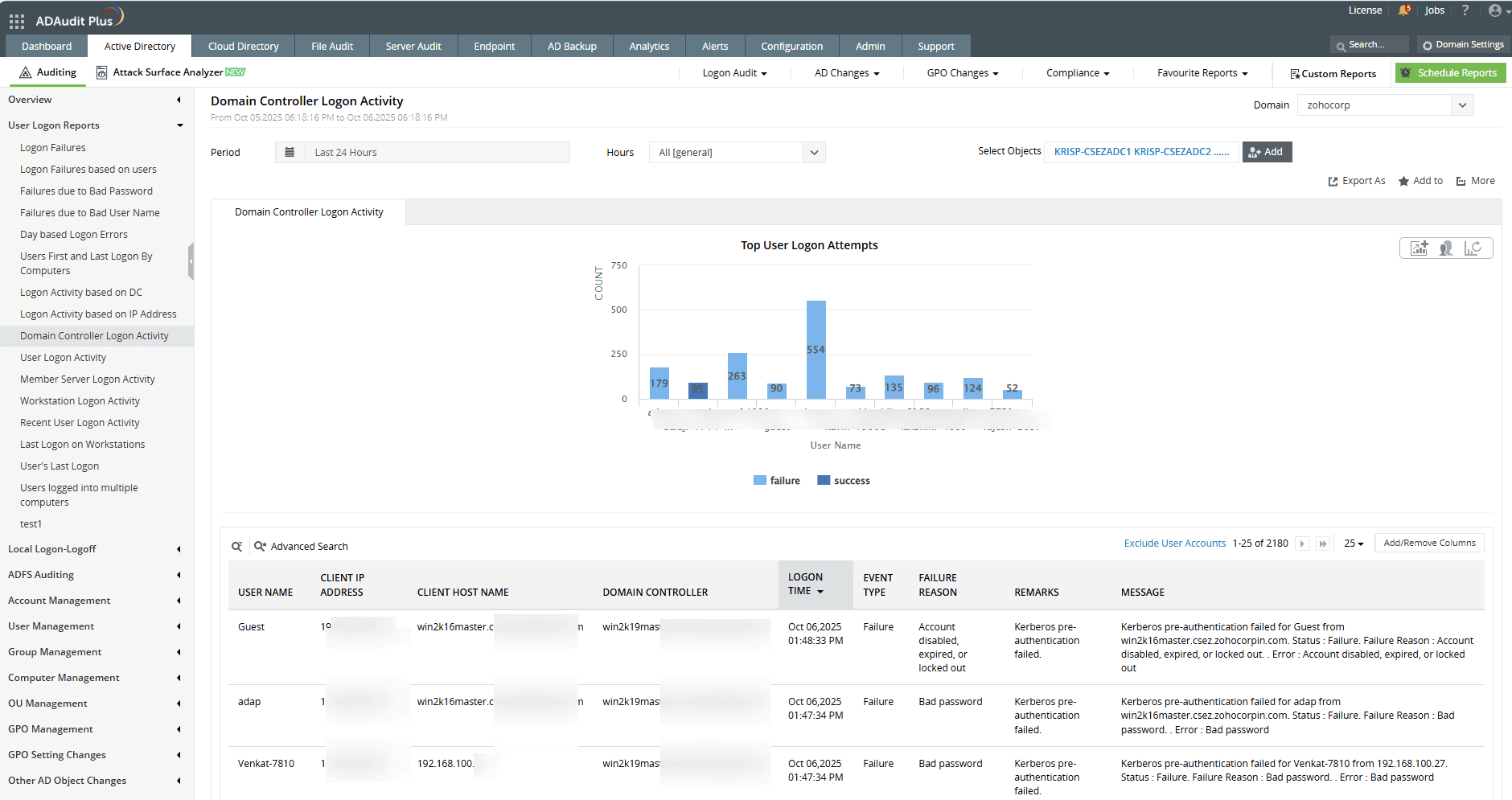The height and width of the screenshot is (800, 1512).
Task: Open the More options icon
Action: tap(1460, 180)
